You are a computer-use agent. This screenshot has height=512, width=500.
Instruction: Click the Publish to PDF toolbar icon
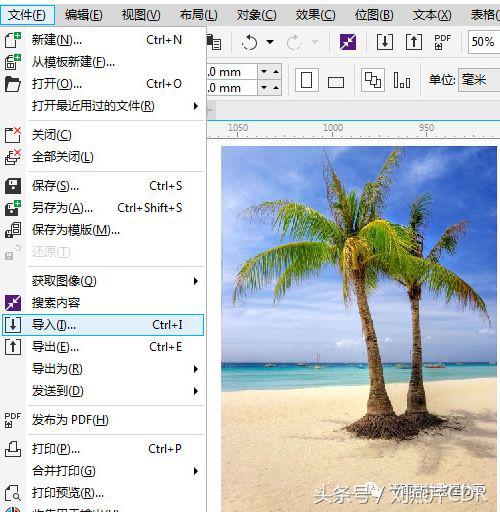pyautogui.click(x=443, y=42)
